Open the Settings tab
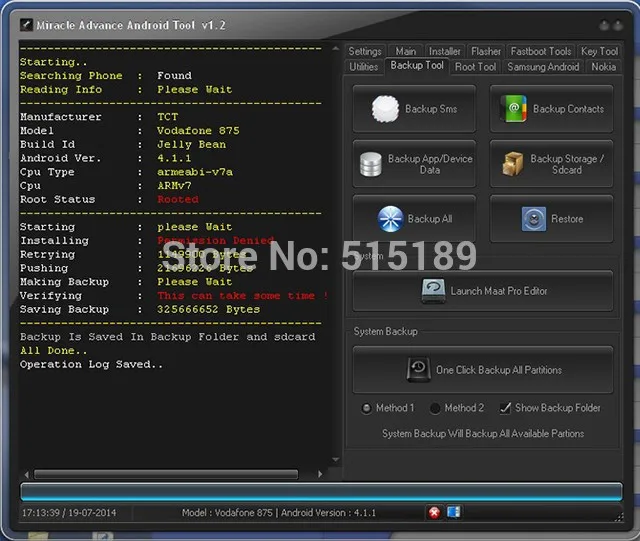The image size is (640, 541). tap(364, 51)
